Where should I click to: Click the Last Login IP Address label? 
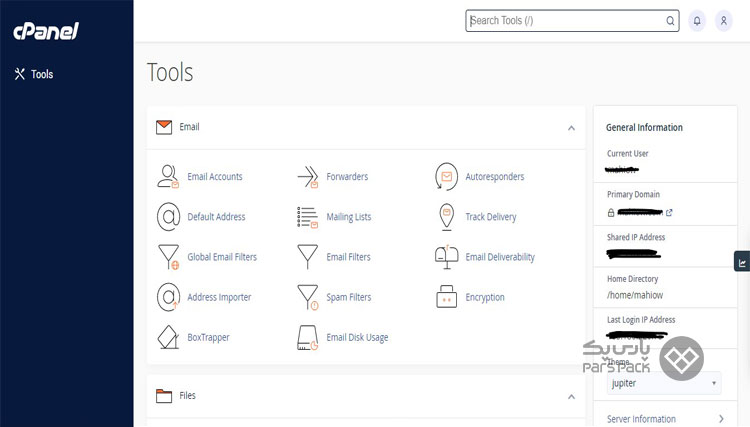pyautogui.click(x=641, y=320)
